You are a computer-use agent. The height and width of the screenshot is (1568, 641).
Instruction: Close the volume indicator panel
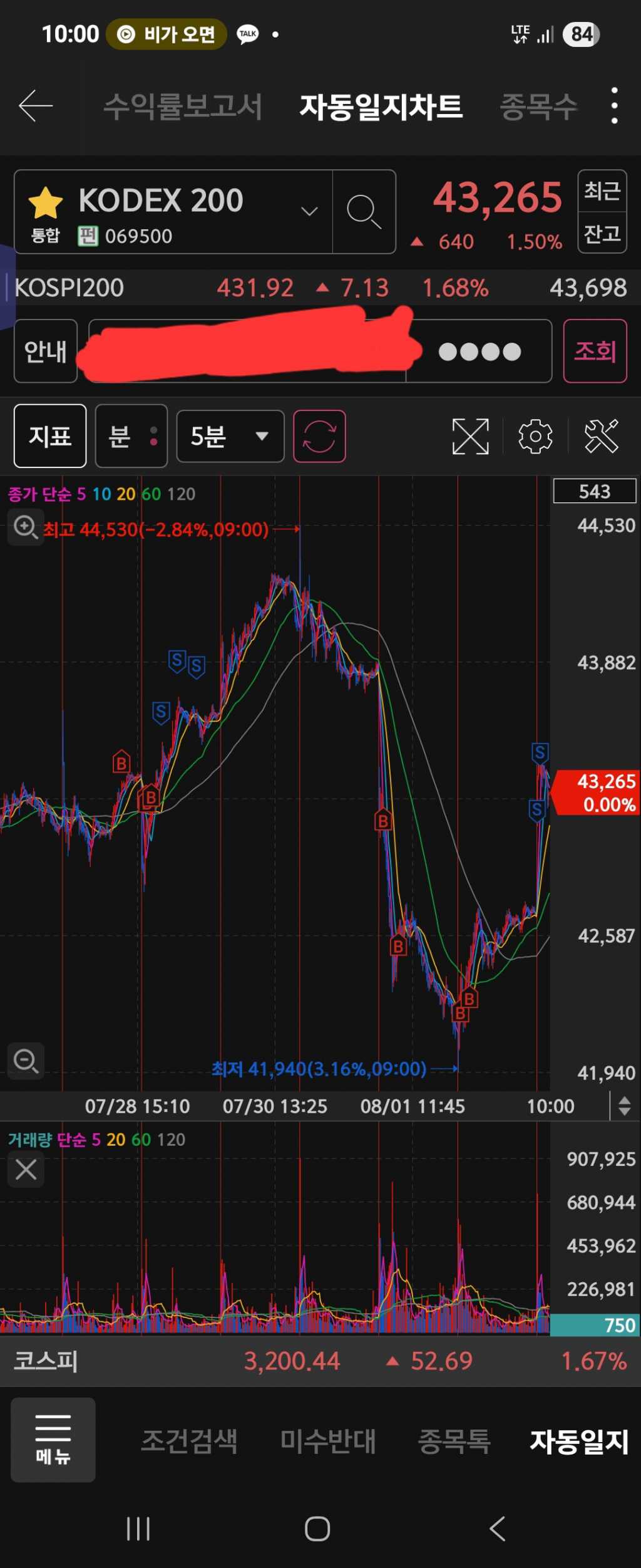[26, 1169]
